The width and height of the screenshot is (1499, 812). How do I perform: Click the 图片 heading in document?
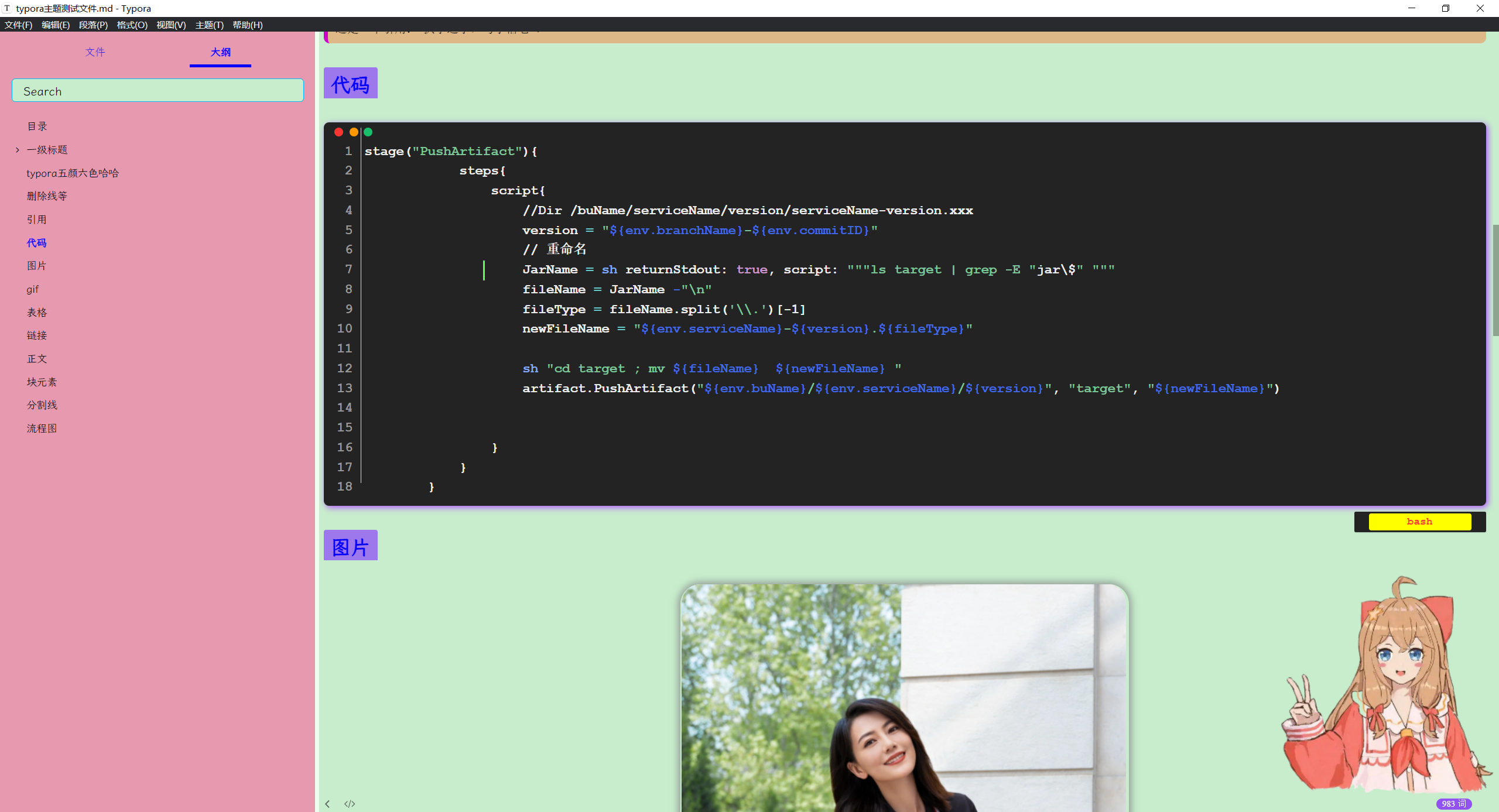click(x=350, y=546)
